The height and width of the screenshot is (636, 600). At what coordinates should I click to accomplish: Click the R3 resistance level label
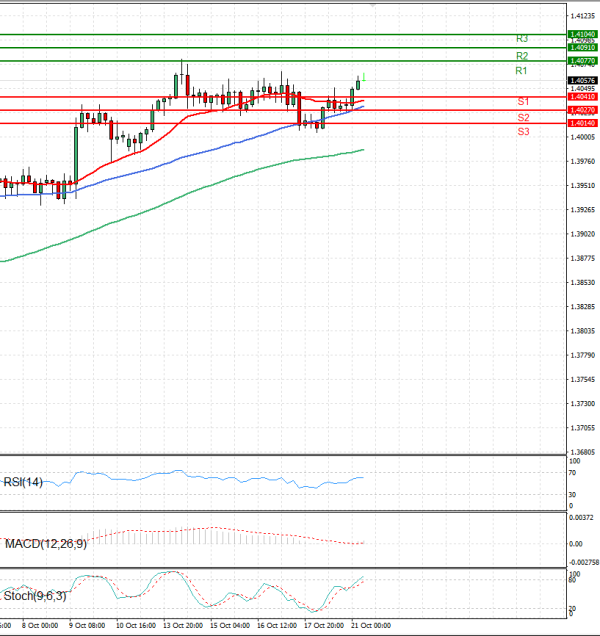click(521, 38)
